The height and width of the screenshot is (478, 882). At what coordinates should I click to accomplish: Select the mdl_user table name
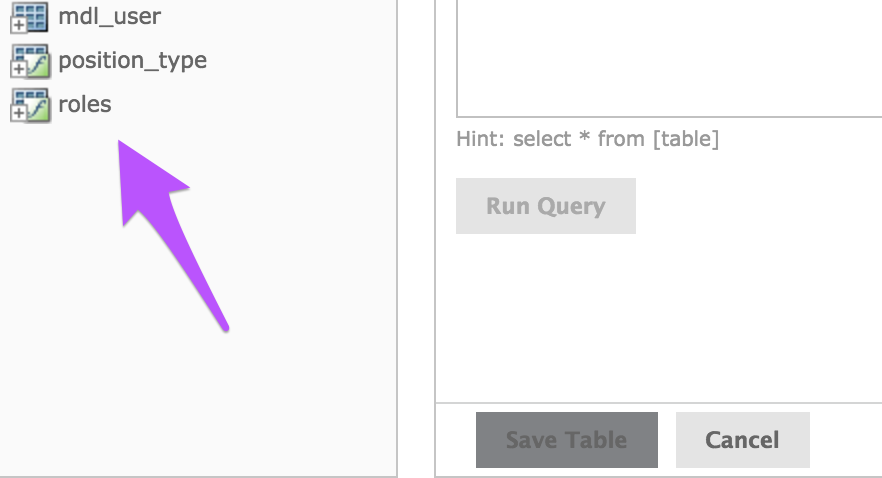point(110,16)
